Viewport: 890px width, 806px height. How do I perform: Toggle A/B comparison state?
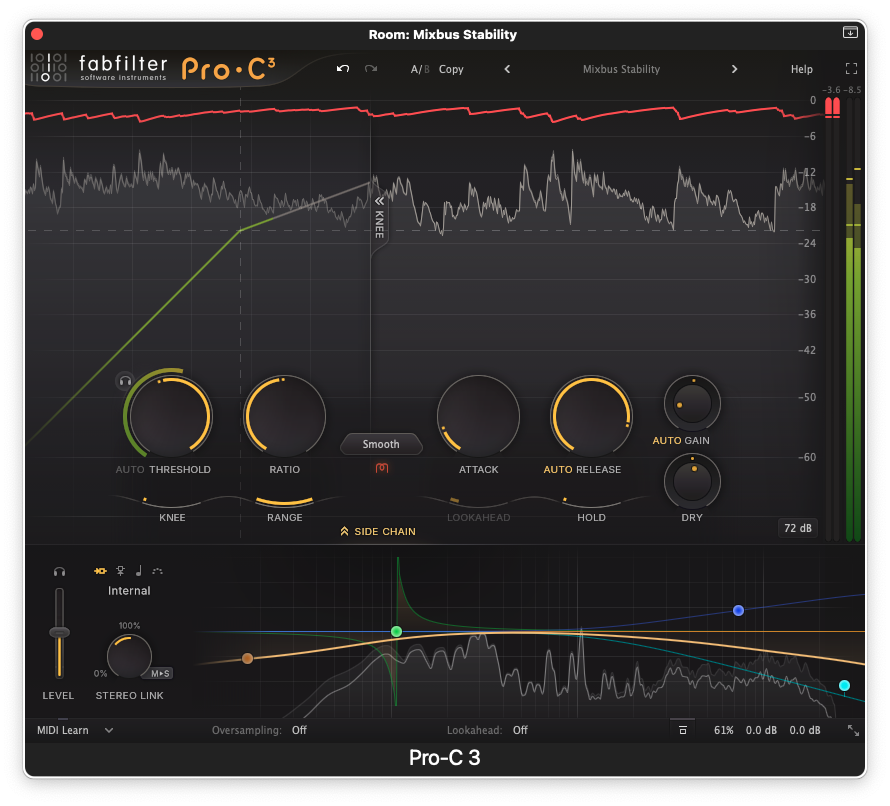click(418, 69)
